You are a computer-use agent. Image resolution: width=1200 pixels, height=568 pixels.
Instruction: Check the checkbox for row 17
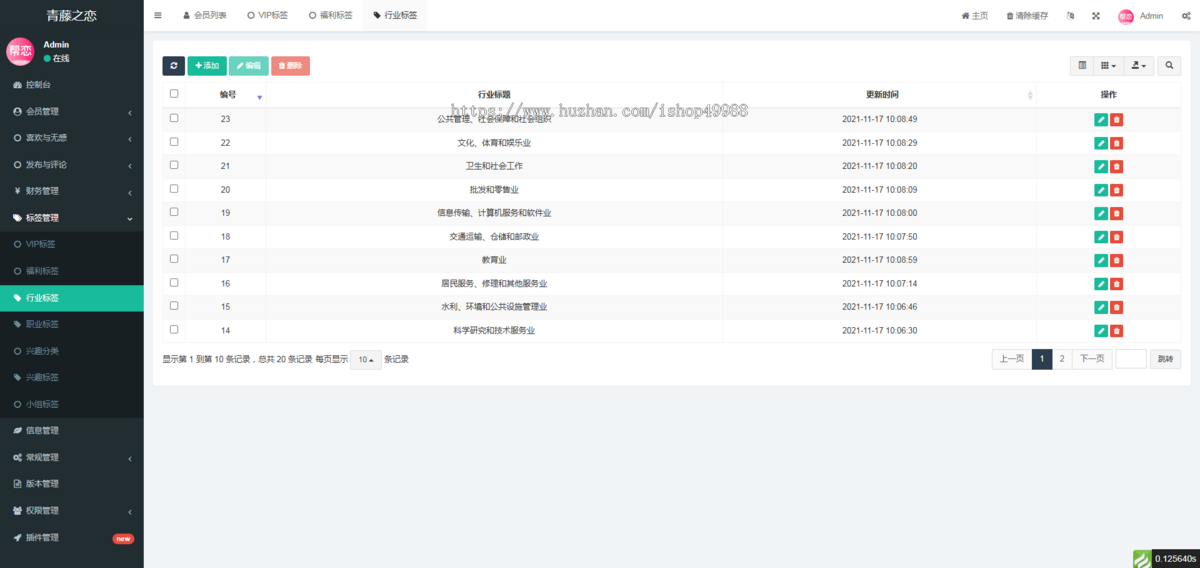(174, 259)
